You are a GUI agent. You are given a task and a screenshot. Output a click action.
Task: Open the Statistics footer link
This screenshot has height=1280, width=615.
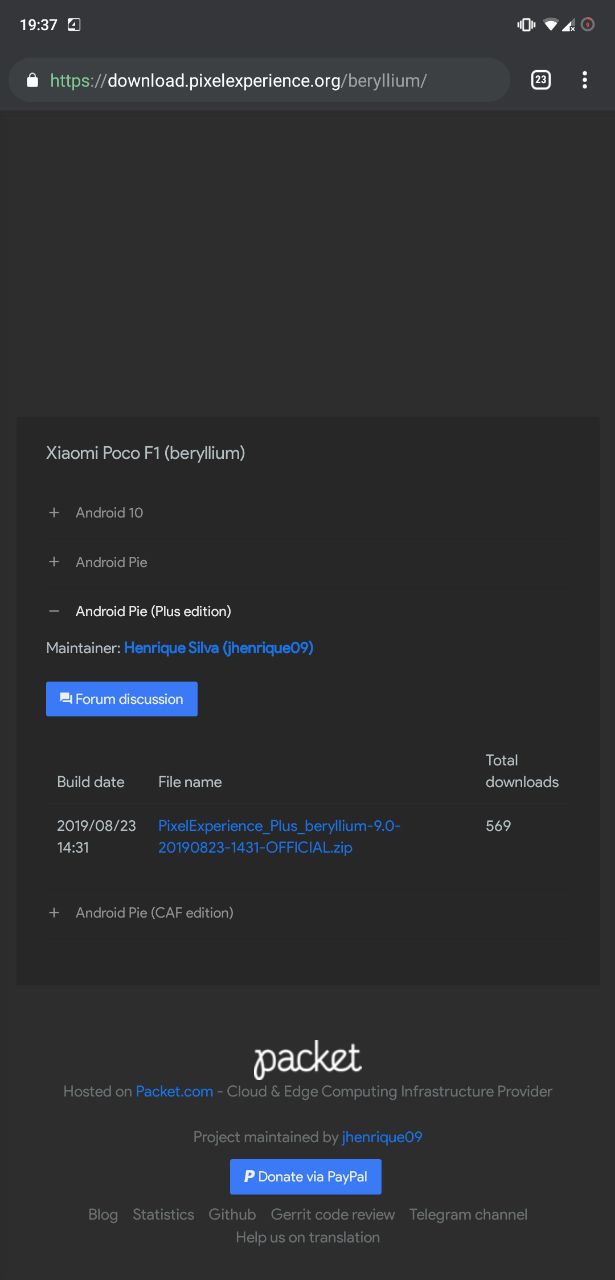[x=163, y=1214]
